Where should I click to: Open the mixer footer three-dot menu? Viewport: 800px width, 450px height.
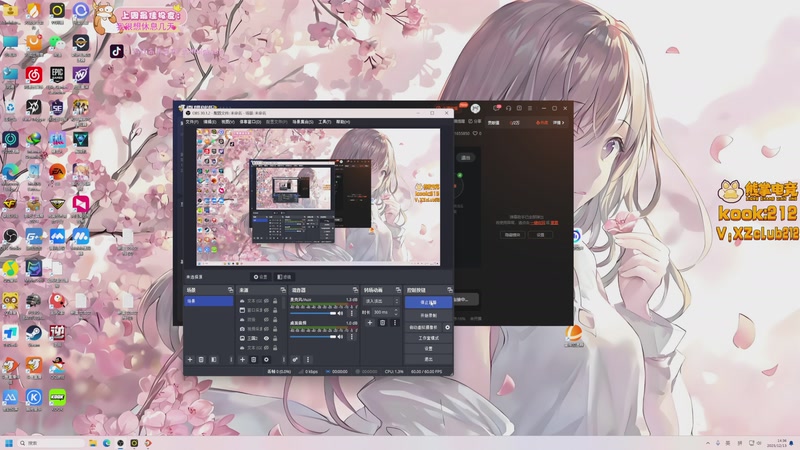click(308, 360)
